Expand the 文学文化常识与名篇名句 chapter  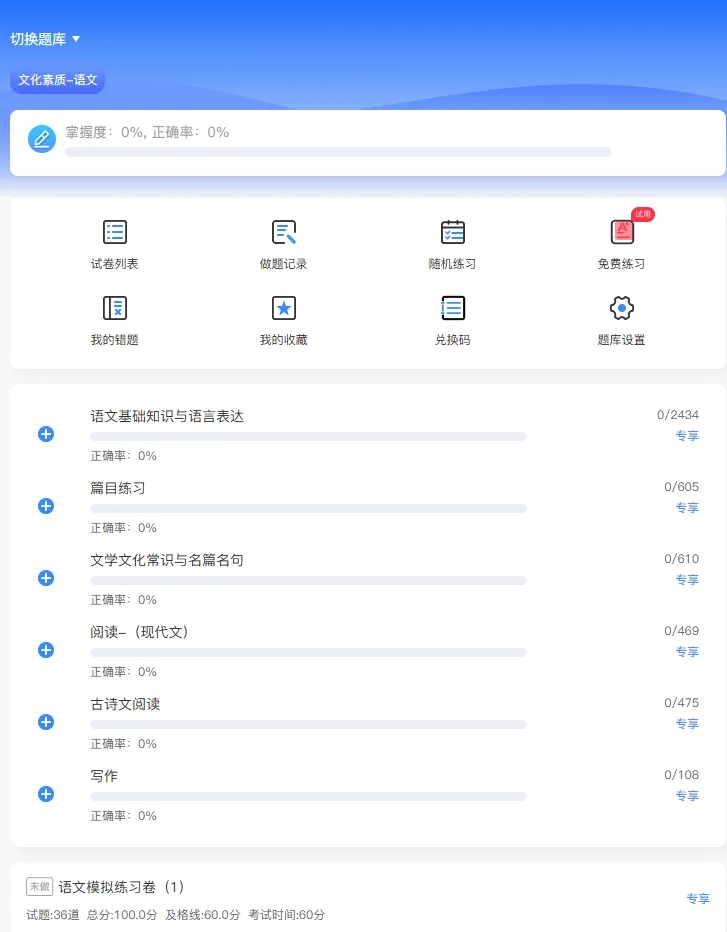pyautogui.click(x=46, y=578)
